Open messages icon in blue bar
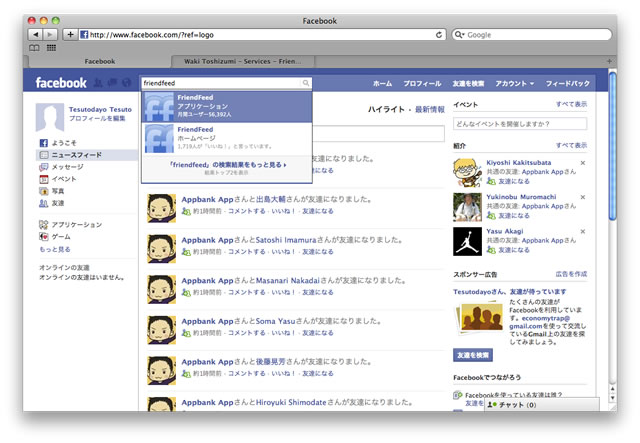This screenshot has width=640, height=443. point(112,83)
